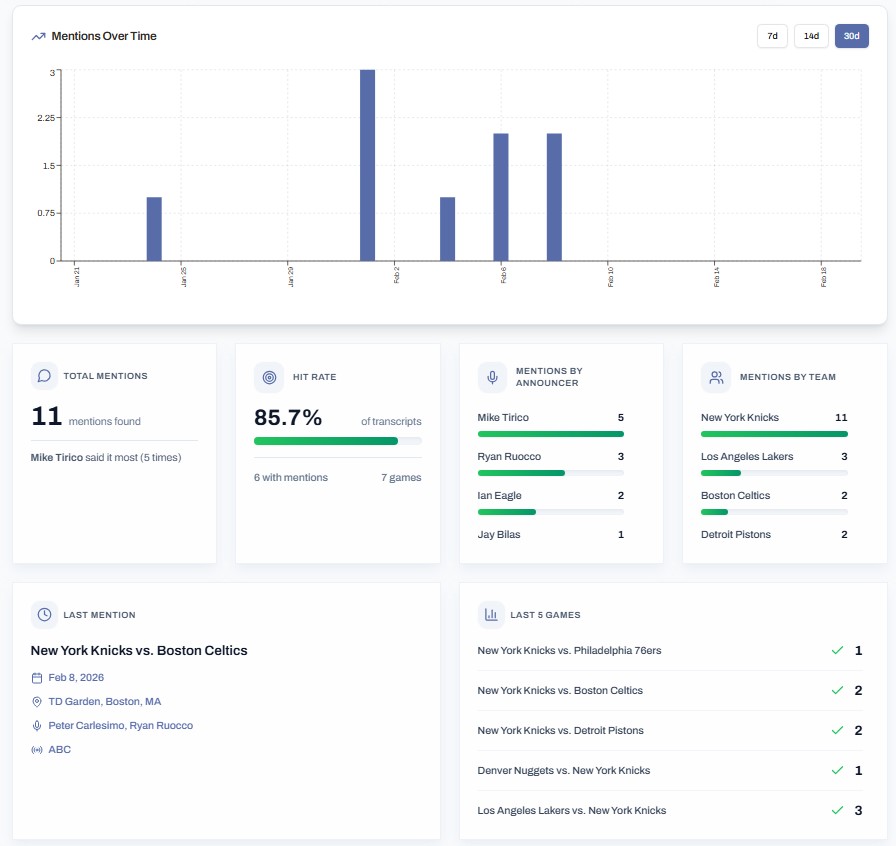Switch chart range to 14d
896x846 pixels.
[x=811, y=36]
